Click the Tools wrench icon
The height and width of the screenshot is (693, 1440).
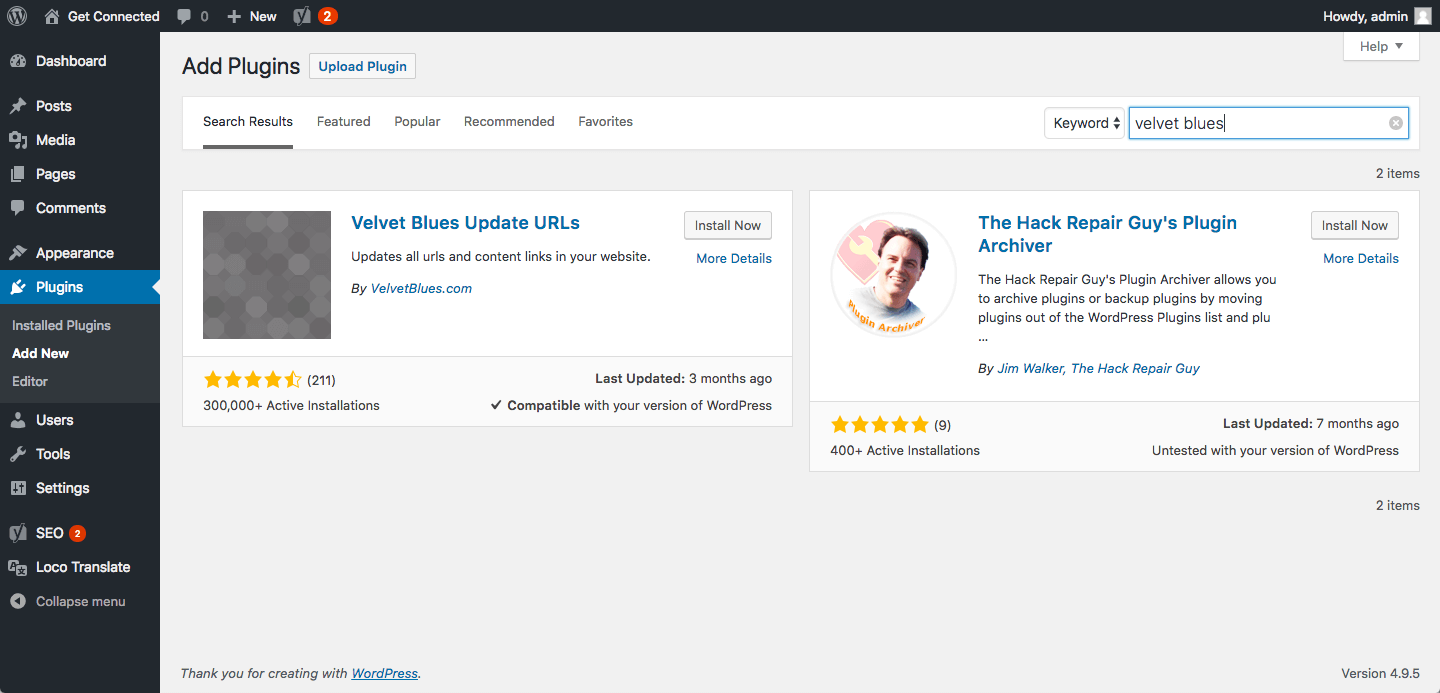coord(18,454)
